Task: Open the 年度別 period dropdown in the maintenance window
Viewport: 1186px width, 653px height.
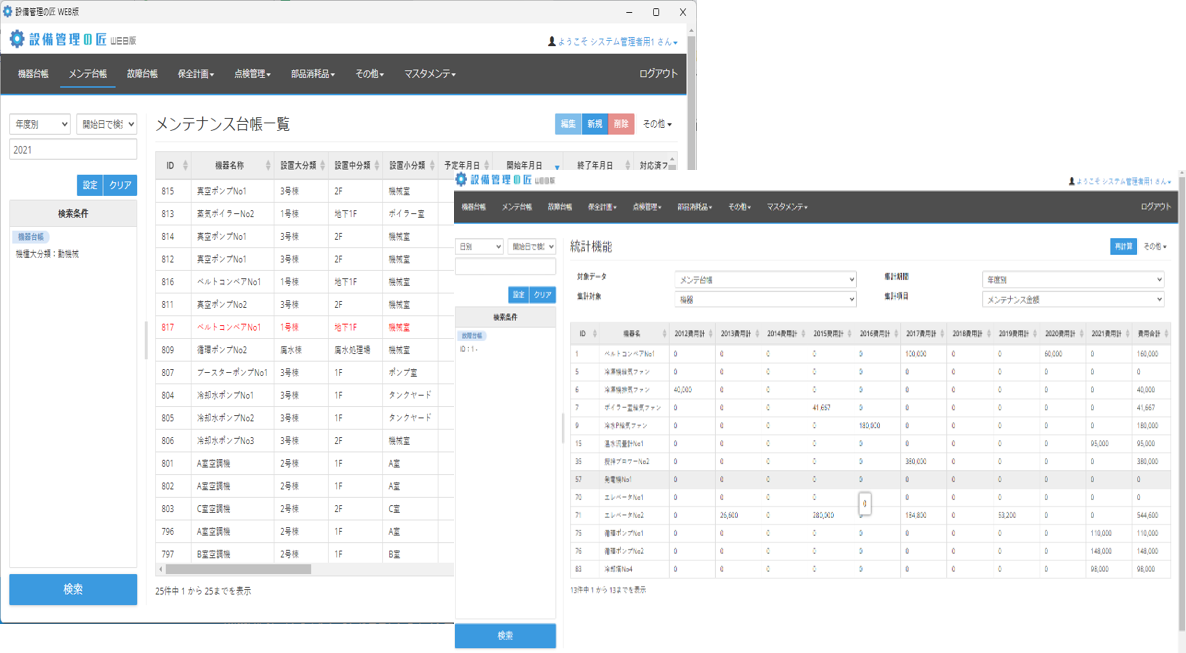Action: pos(40,124)
